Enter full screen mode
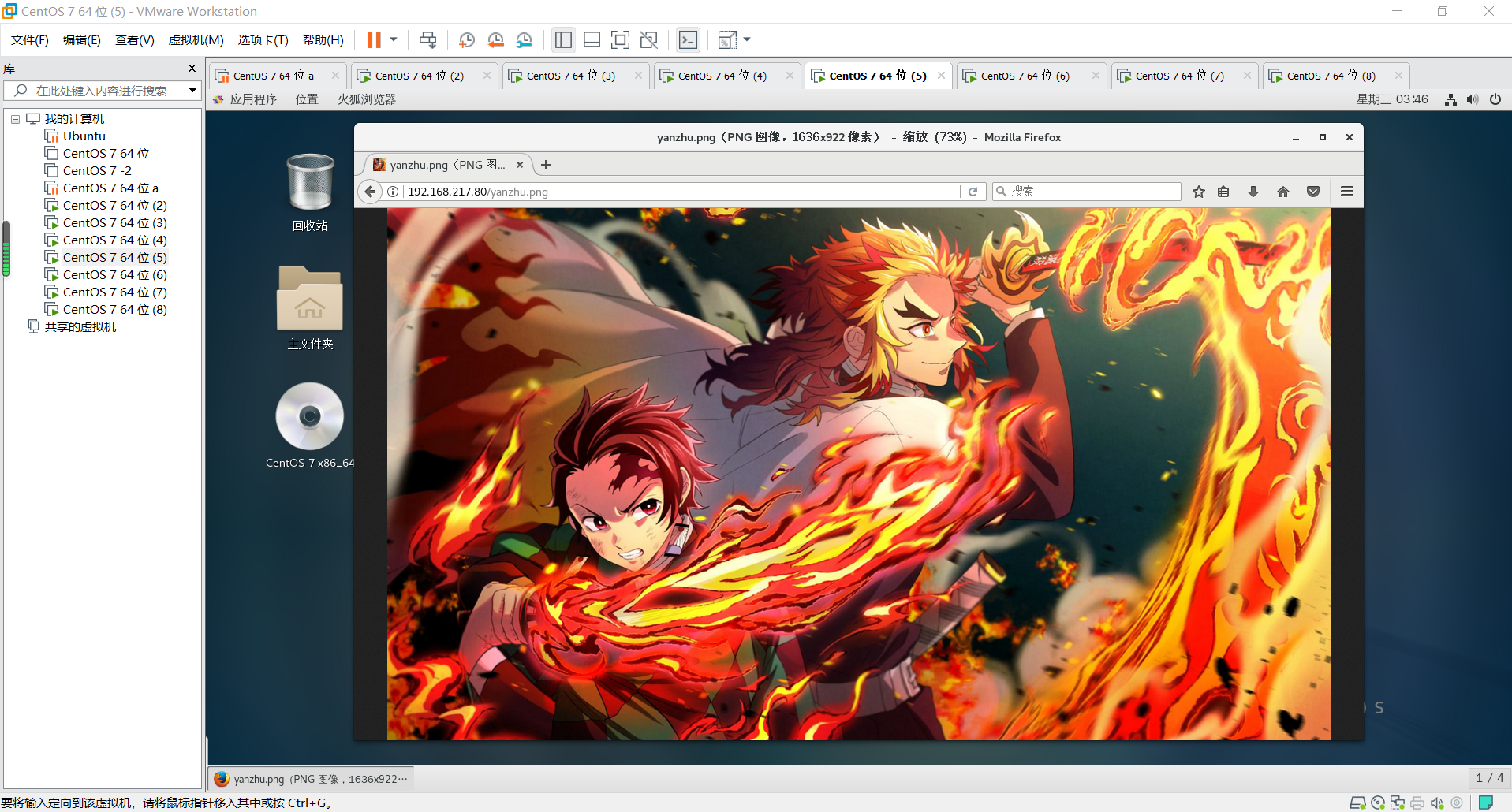The image size is (1512, 812). [620, 40]
